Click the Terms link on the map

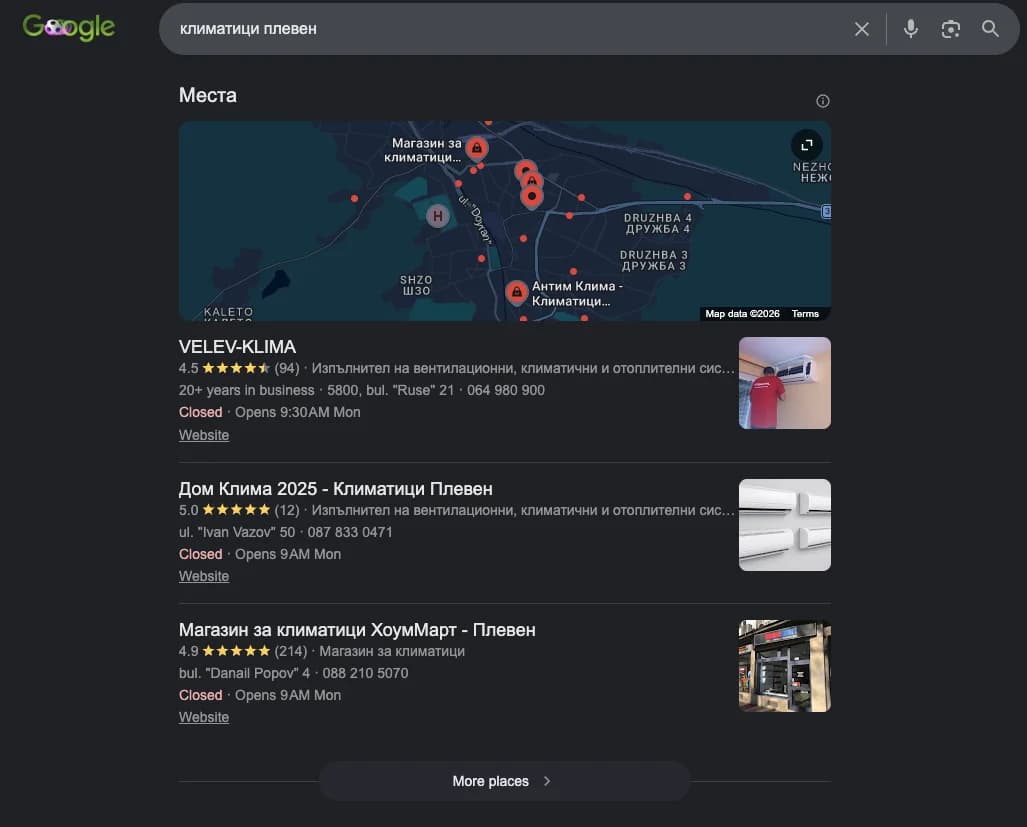(805, 314)
